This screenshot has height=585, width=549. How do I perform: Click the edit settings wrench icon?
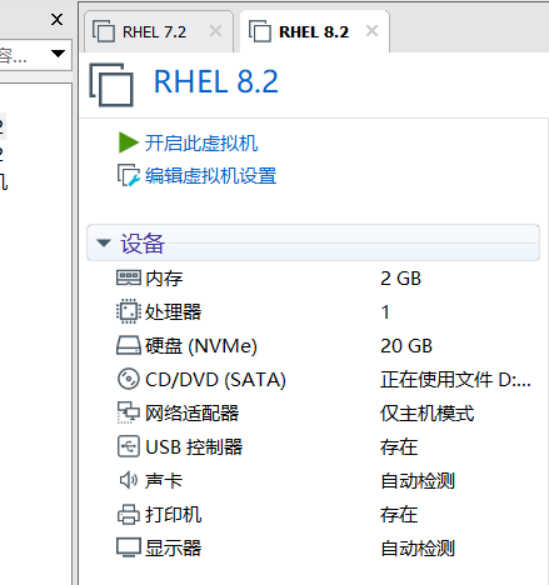click(x=128, y=175)
